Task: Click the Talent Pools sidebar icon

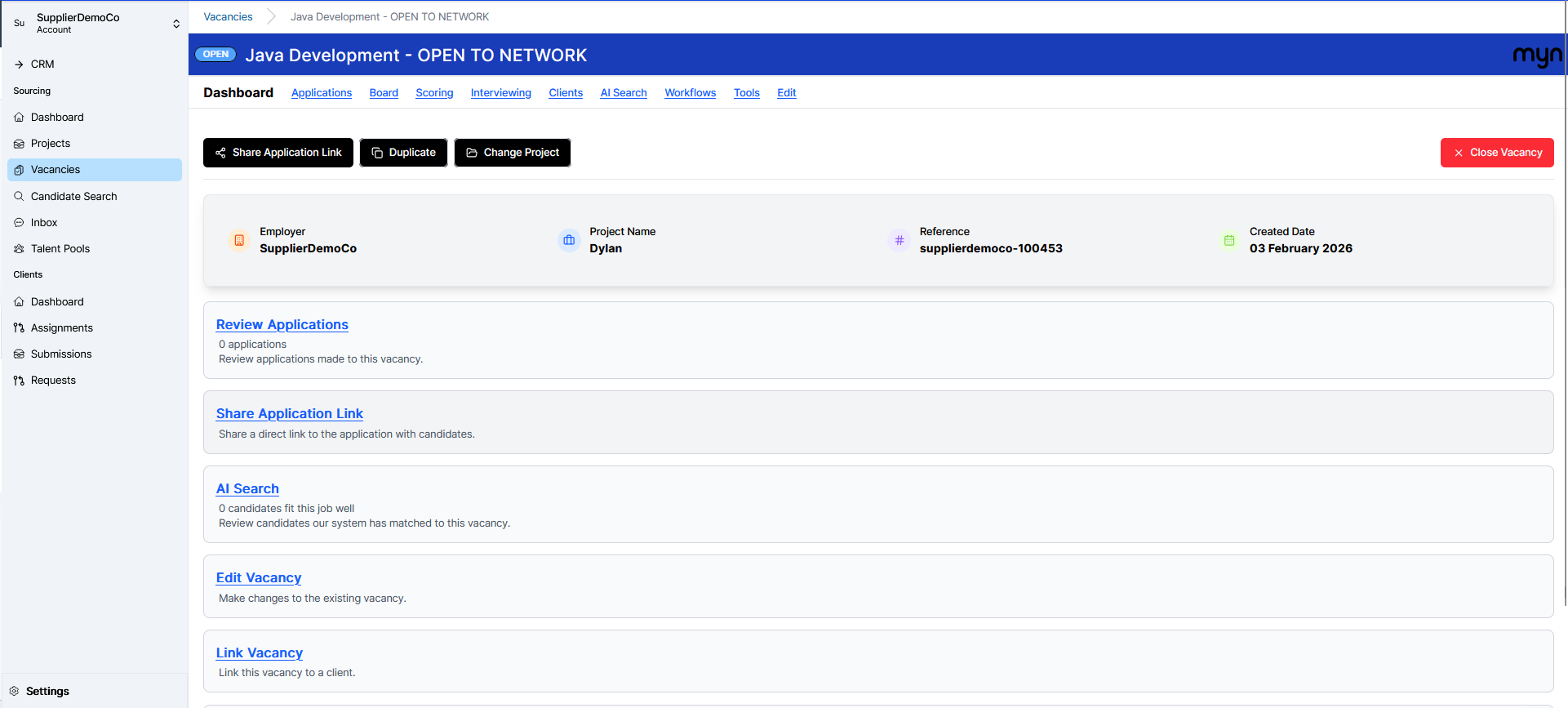Action: pos(19,249)
